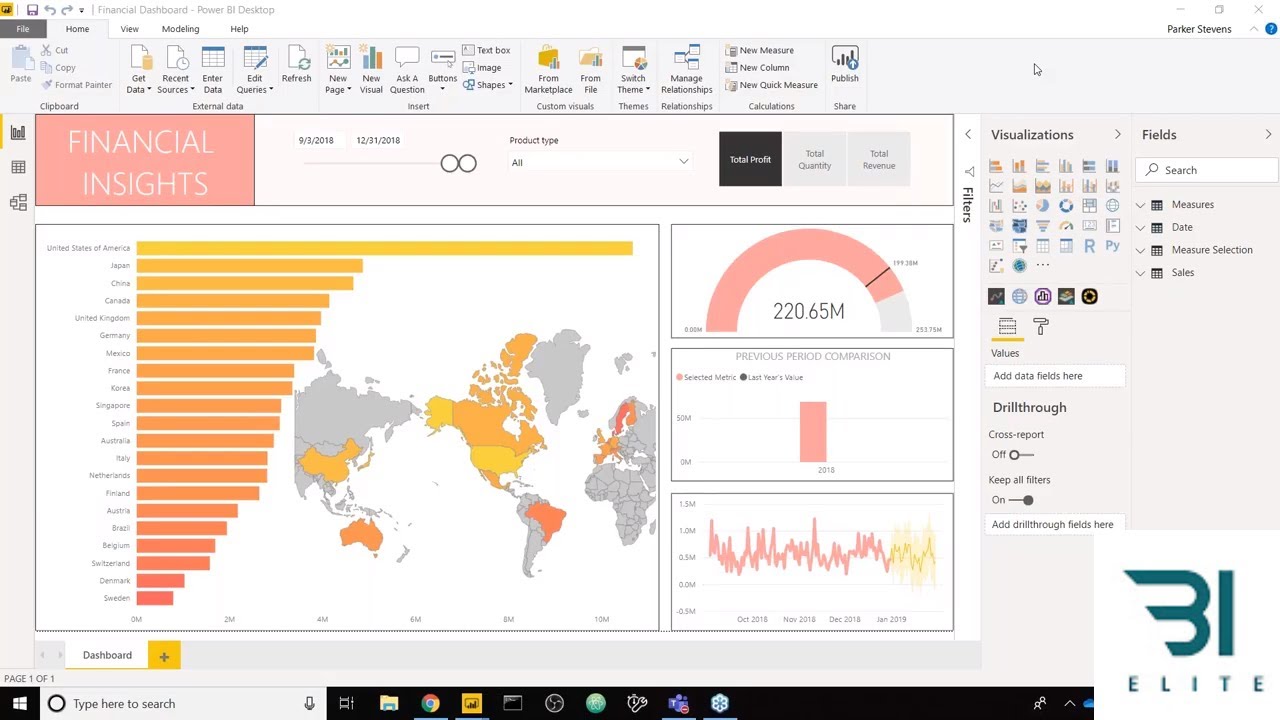This screenshot has height=720, width=1280.
Task: Add a Python visual
Action: pos(1113,245)
